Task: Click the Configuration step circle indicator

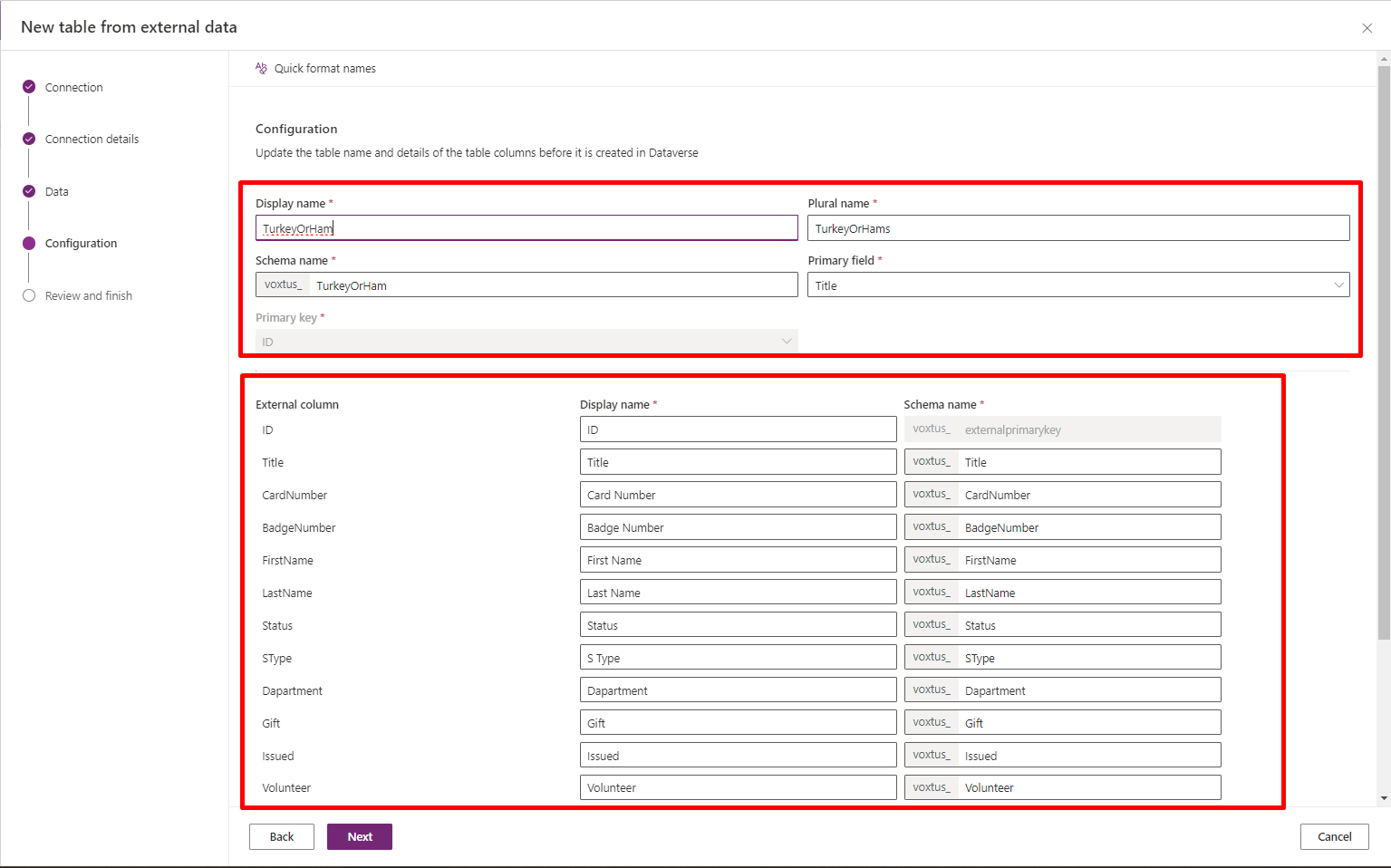Action: click(x=29, y=243)
